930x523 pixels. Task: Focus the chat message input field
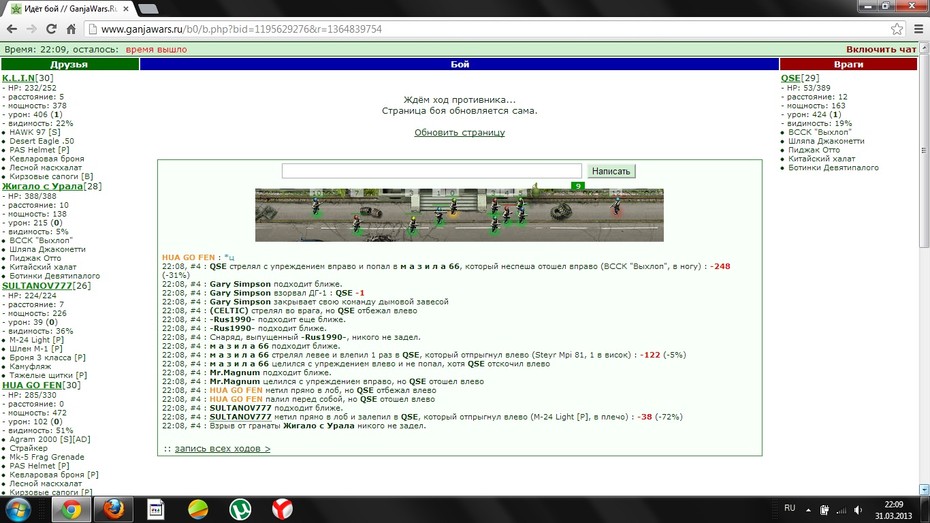pos(432,171)
